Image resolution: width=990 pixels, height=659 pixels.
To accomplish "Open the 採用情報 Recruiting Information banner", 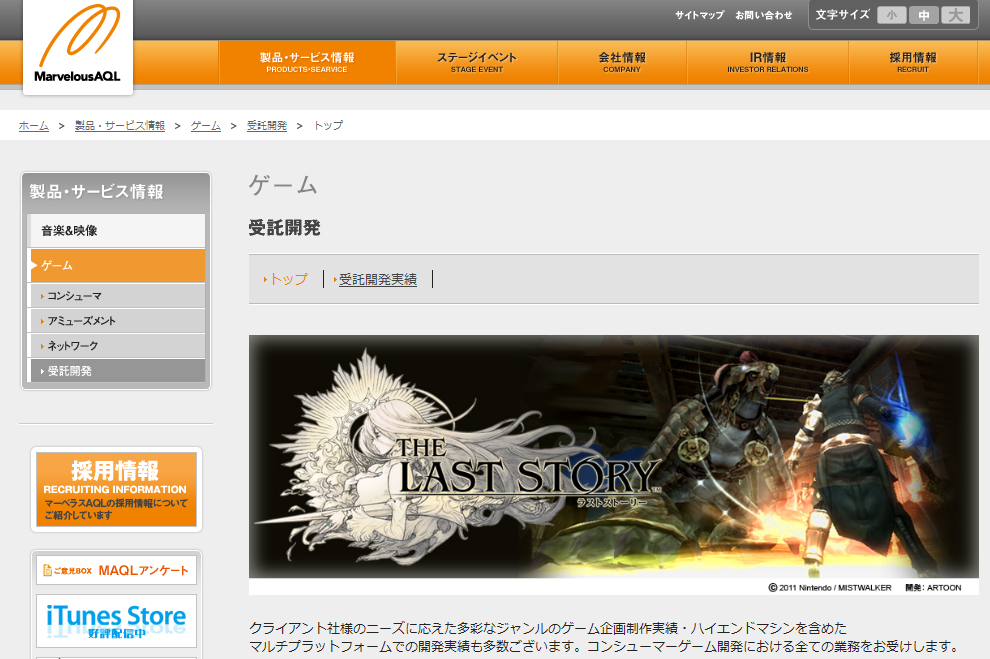I will click(x=116, y=489).
